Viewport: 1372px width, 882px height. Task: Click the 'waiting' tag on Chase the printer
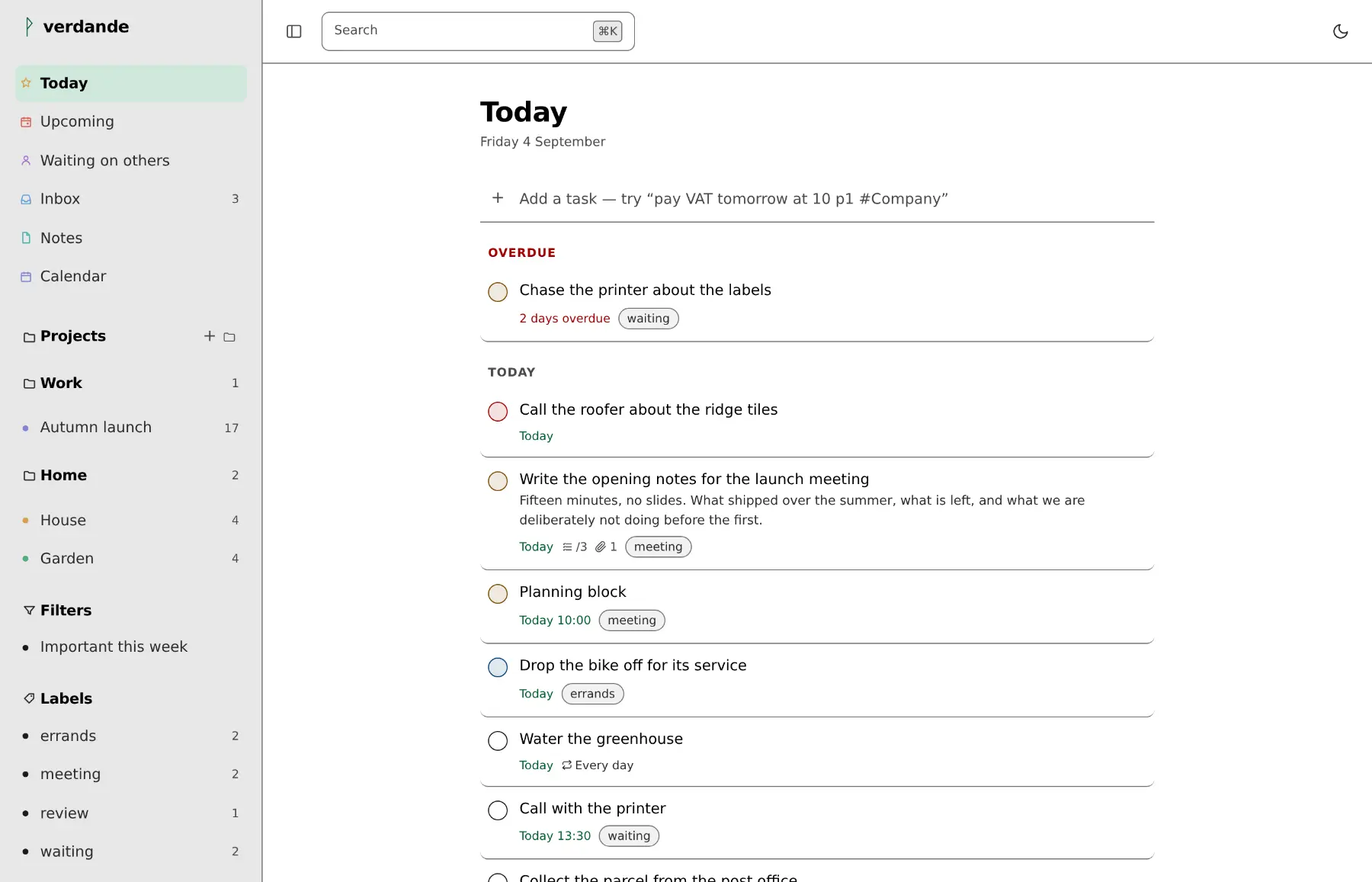[x=649, y=319]
